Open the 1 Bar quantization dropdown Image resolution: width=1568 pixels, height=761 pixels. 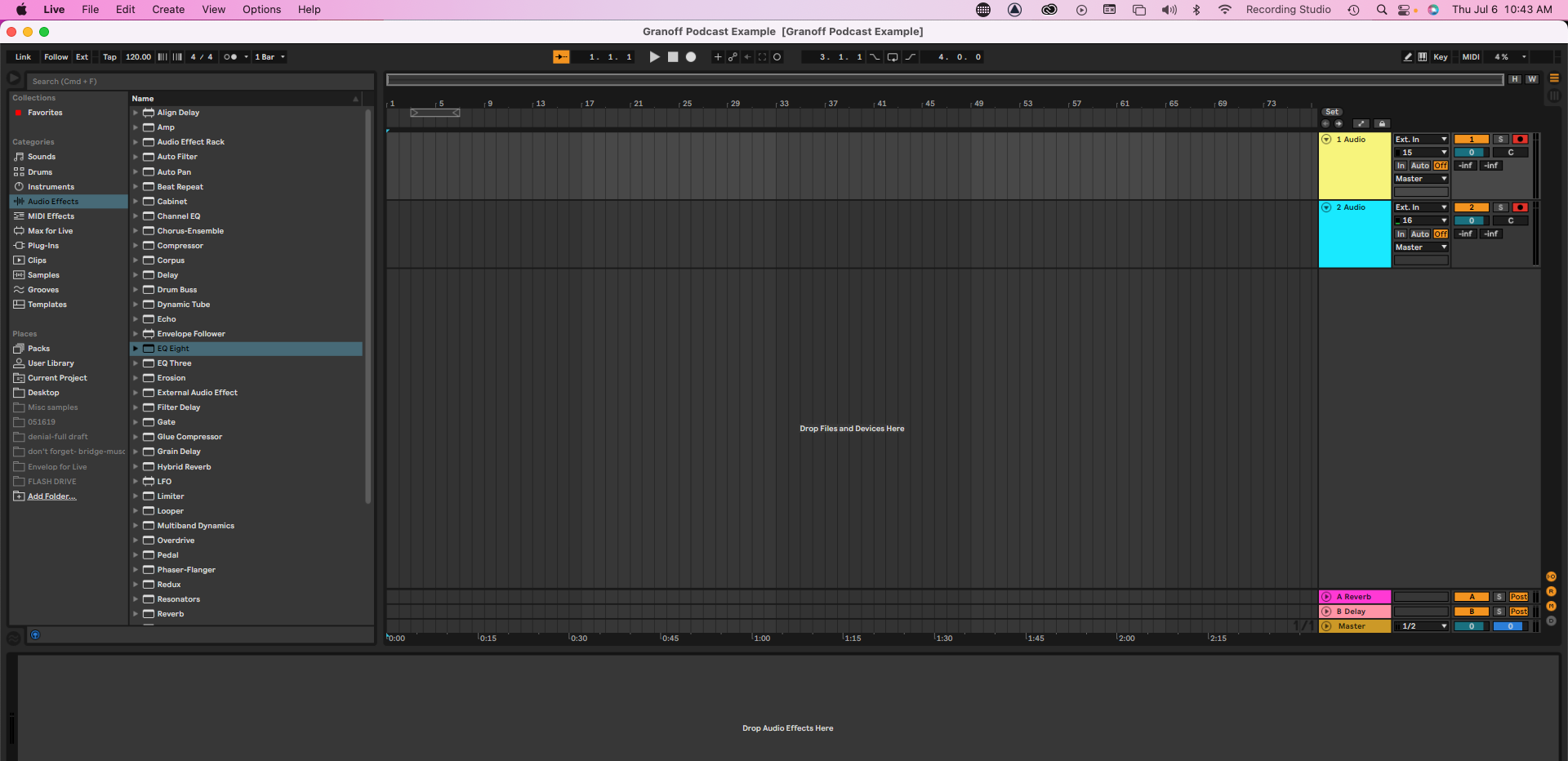(269, 57)
